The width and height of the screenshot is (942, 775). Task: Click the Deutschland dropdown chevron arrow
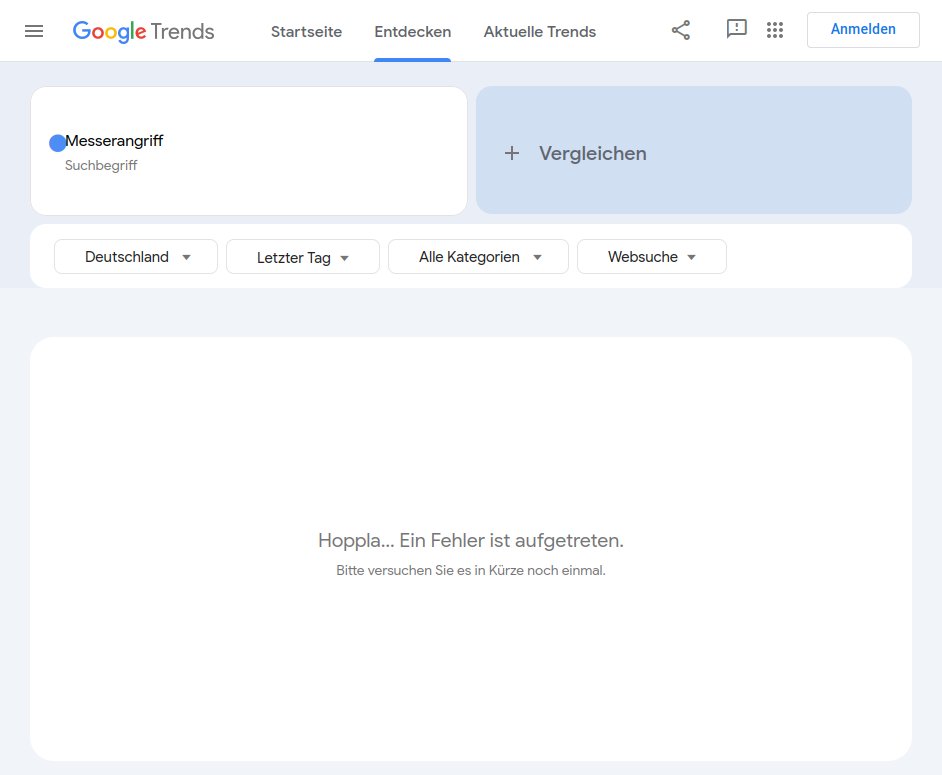(187, 257)
